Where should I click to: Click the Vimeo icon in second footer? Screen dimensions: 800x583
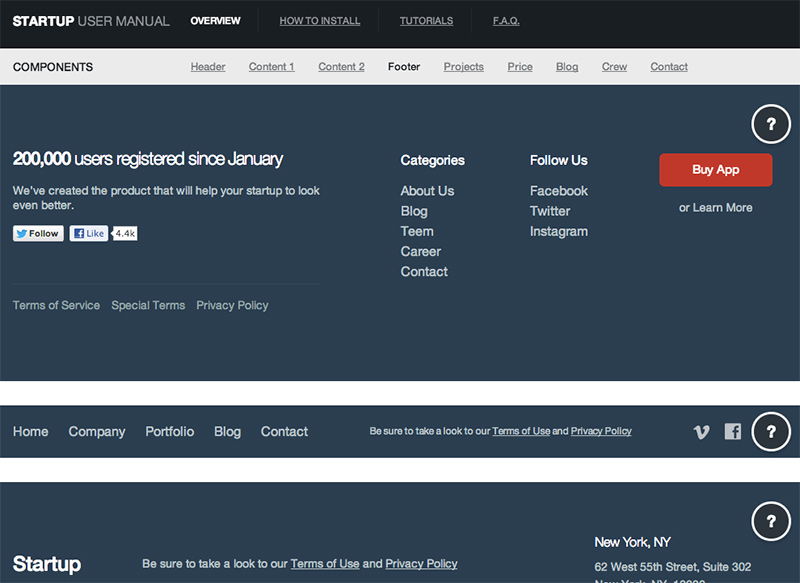(702, 432)
